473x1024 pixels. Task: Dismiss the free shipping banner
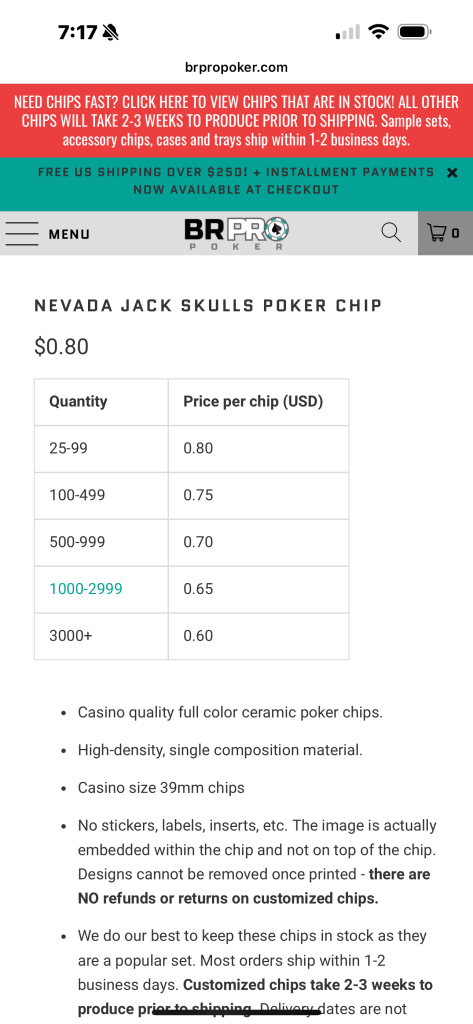[x=452, y=173]
